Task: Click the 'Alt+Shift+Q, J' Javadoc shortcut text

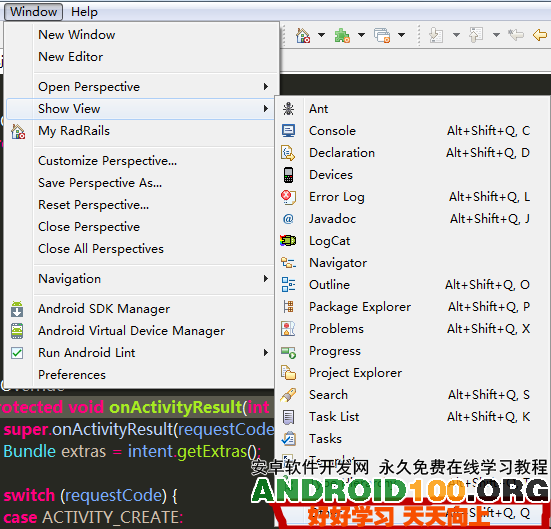Action: point(490,219)
